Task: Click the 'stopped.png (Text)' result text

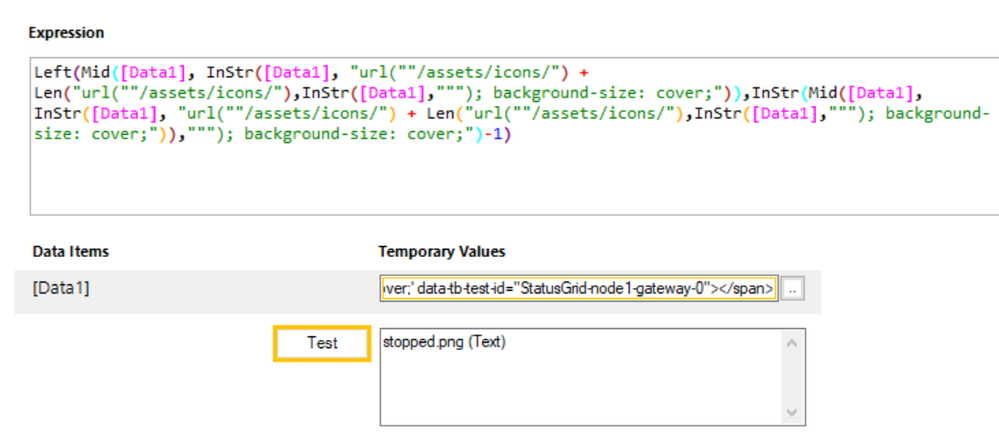Action: (444, 343)
